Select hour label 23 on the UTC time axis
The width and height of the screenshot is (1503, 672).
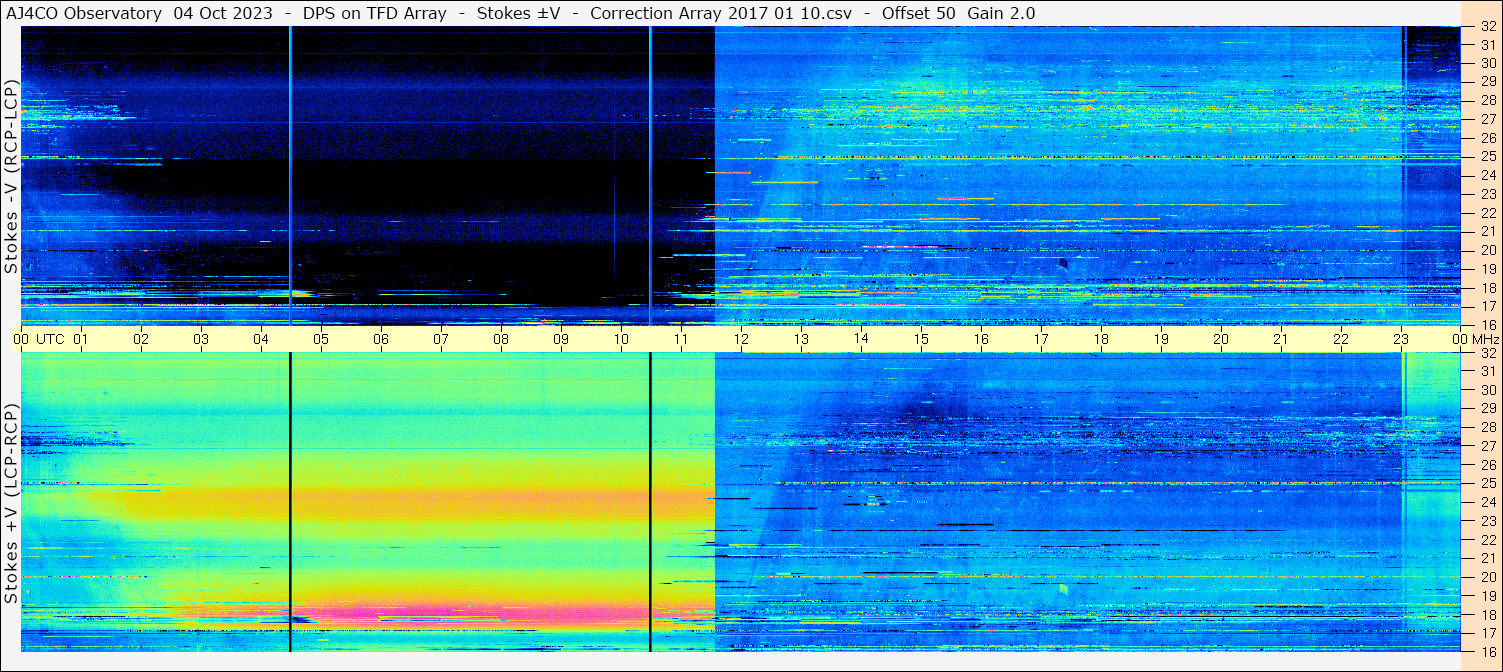pyautogui.click(x=1401, y=339)
